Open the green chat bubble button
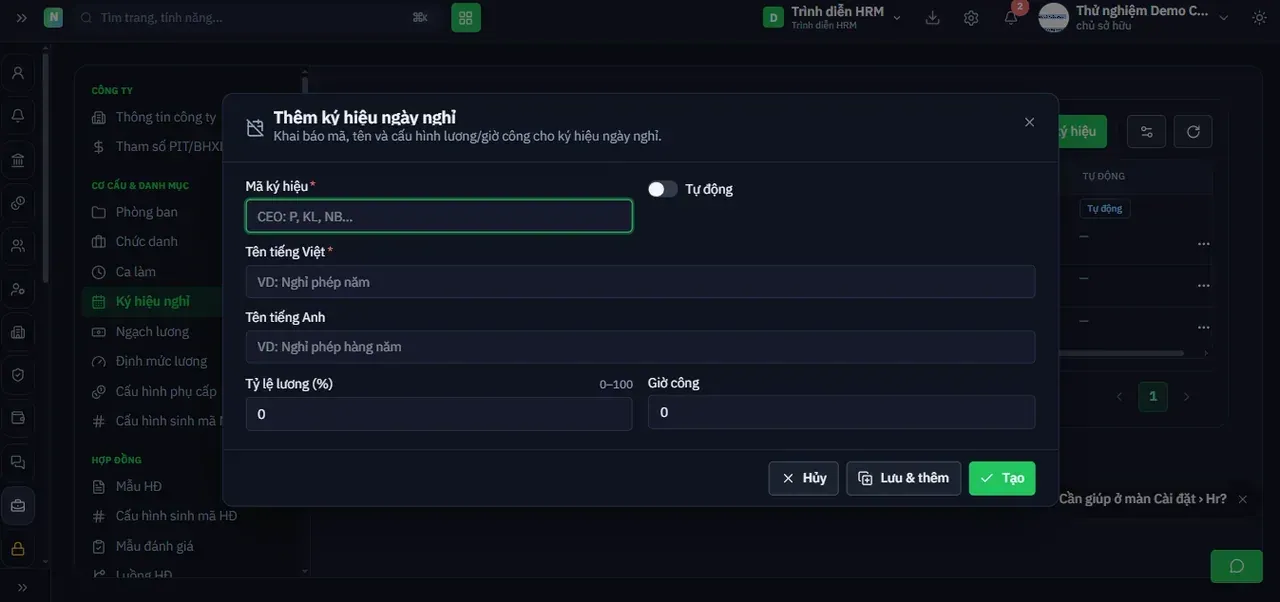 click(x=1236, y=566)
